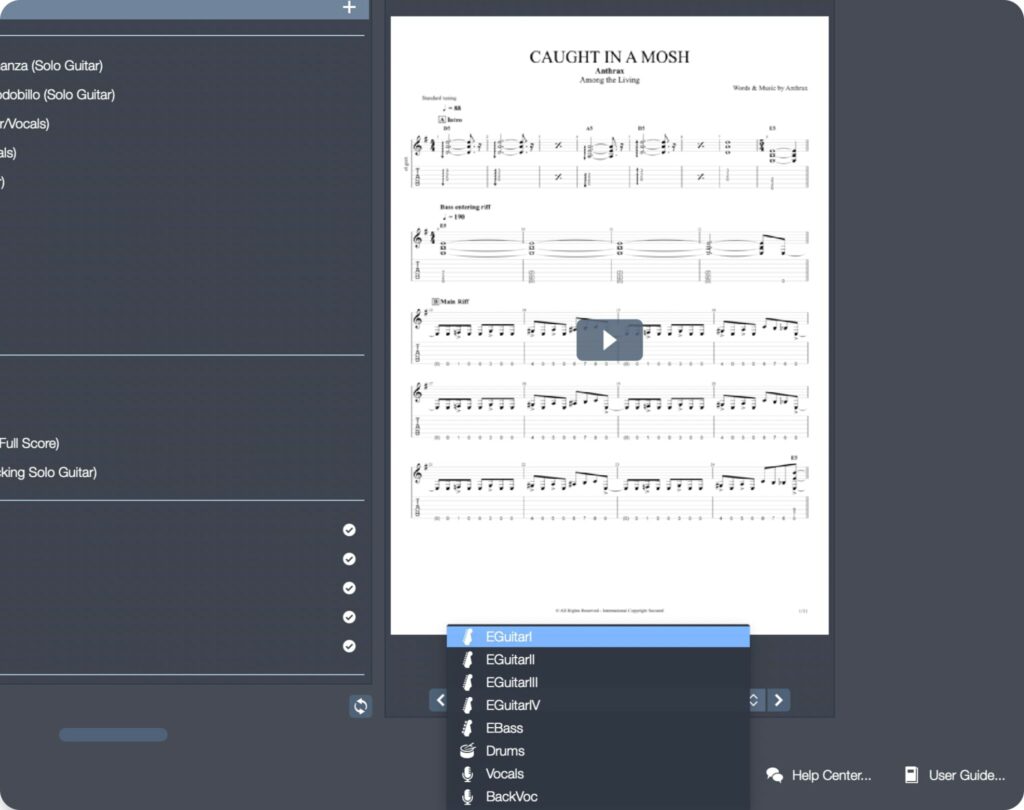Click the guitar icon beside EGuitarII
This screenshot has width=1024, height=810.
tap(468, 660)
